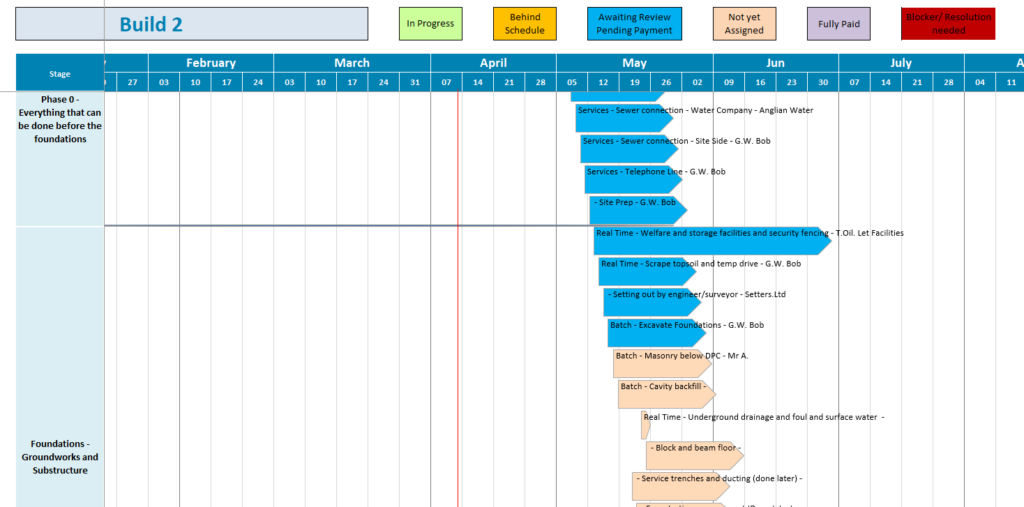
Task: Click the May month header
Action: click(x=634, y=63)
